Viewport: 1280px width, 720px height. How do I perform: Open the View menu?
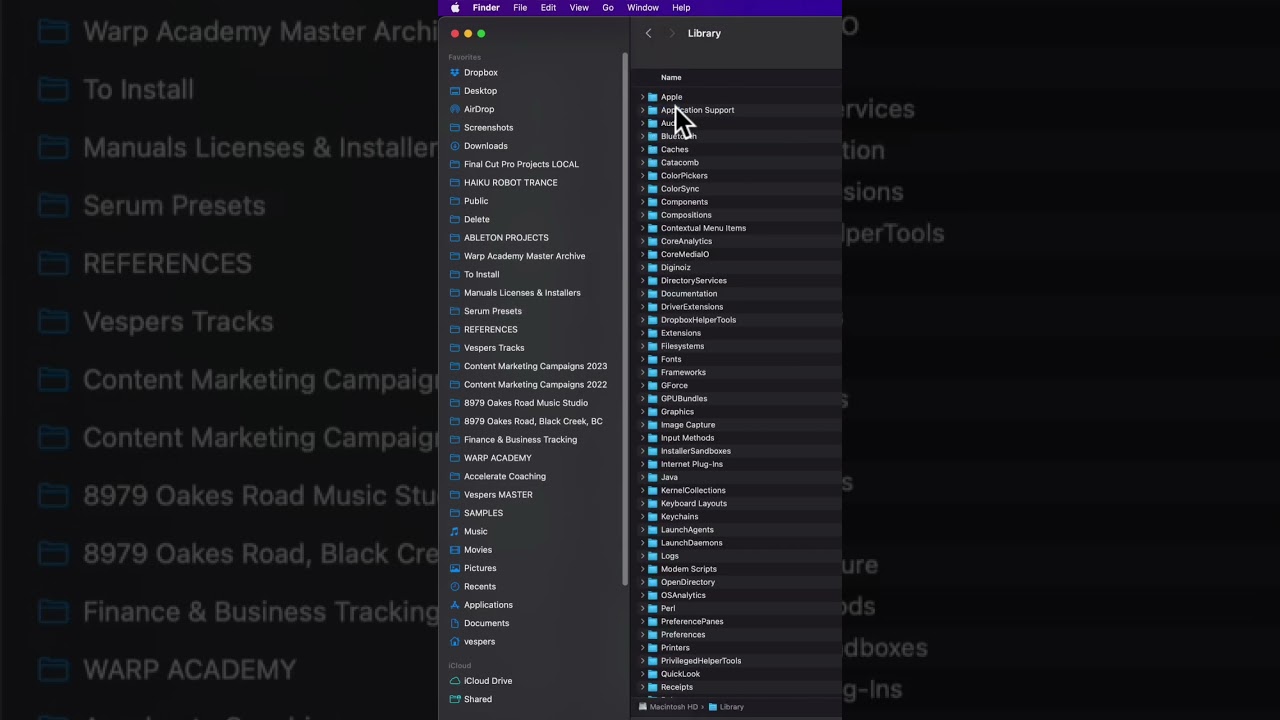579,8
